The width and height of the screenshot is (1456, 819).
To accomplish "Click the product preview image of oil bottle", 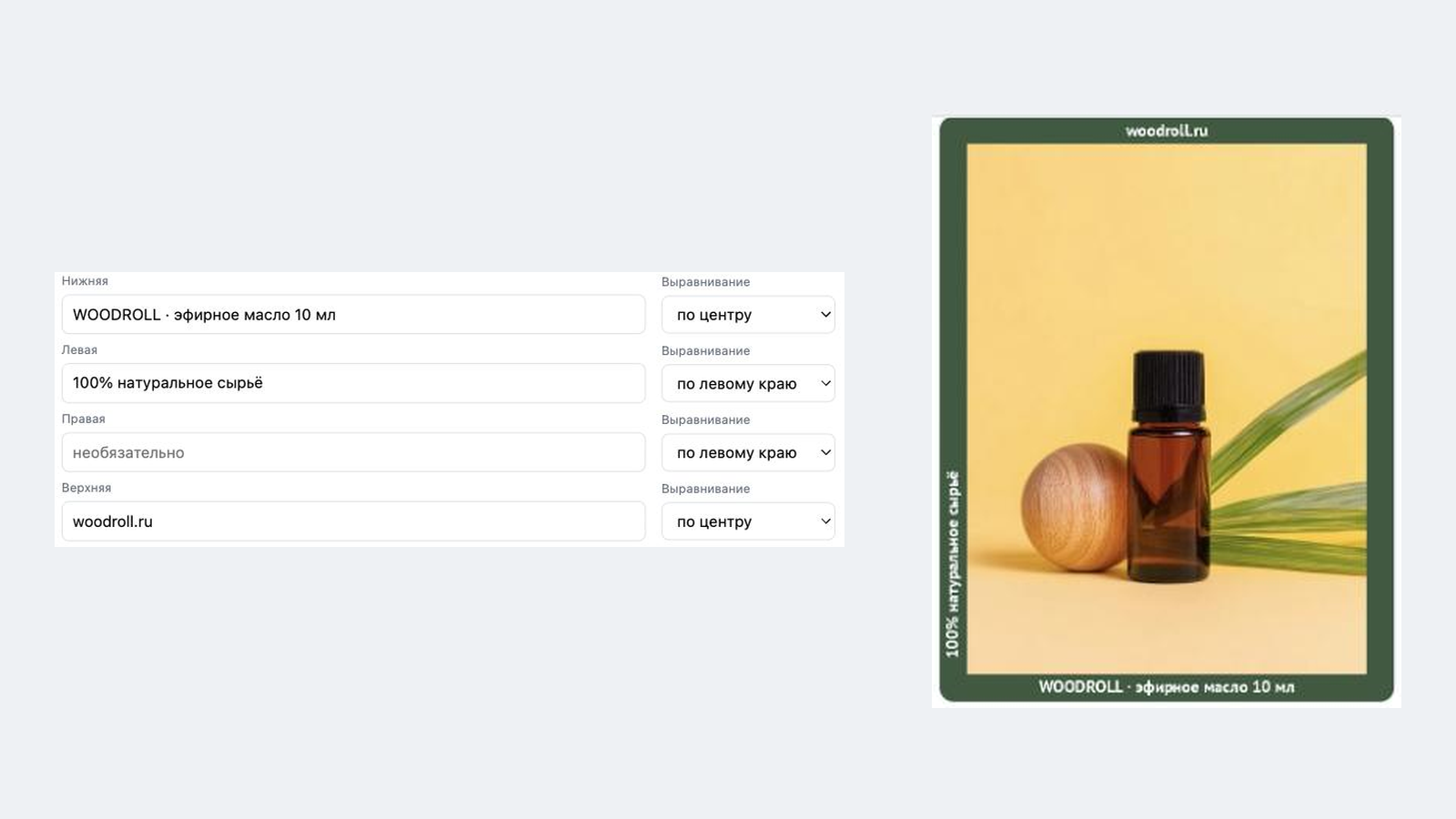I will [x=1167, y=409].
